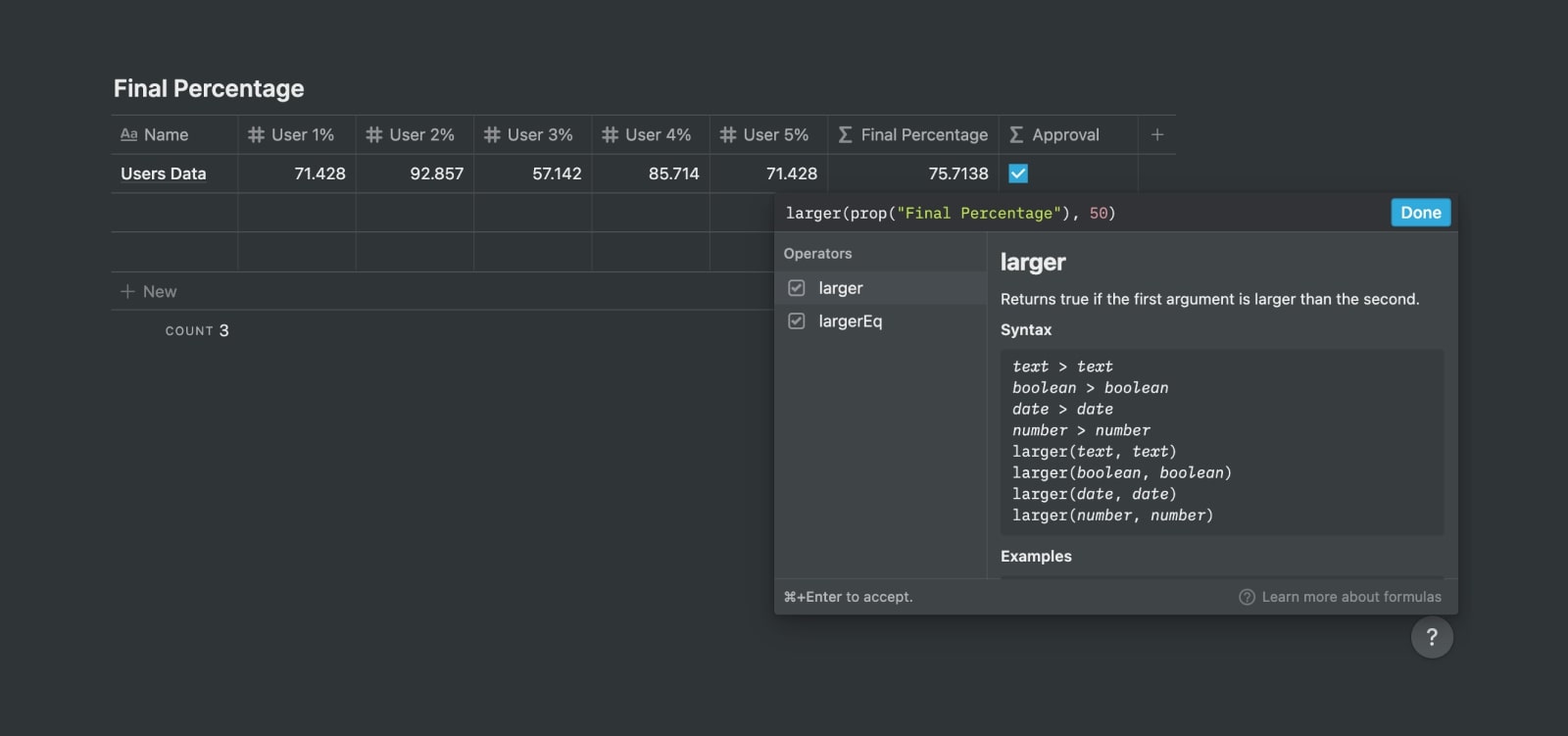
Task: Click the plus icon beside New
Action: pyautogui.click(x=127, y=291)
